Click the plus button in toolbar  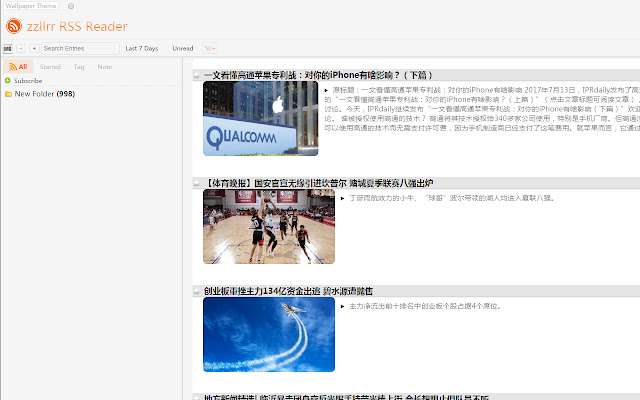(x=34, y=48)
